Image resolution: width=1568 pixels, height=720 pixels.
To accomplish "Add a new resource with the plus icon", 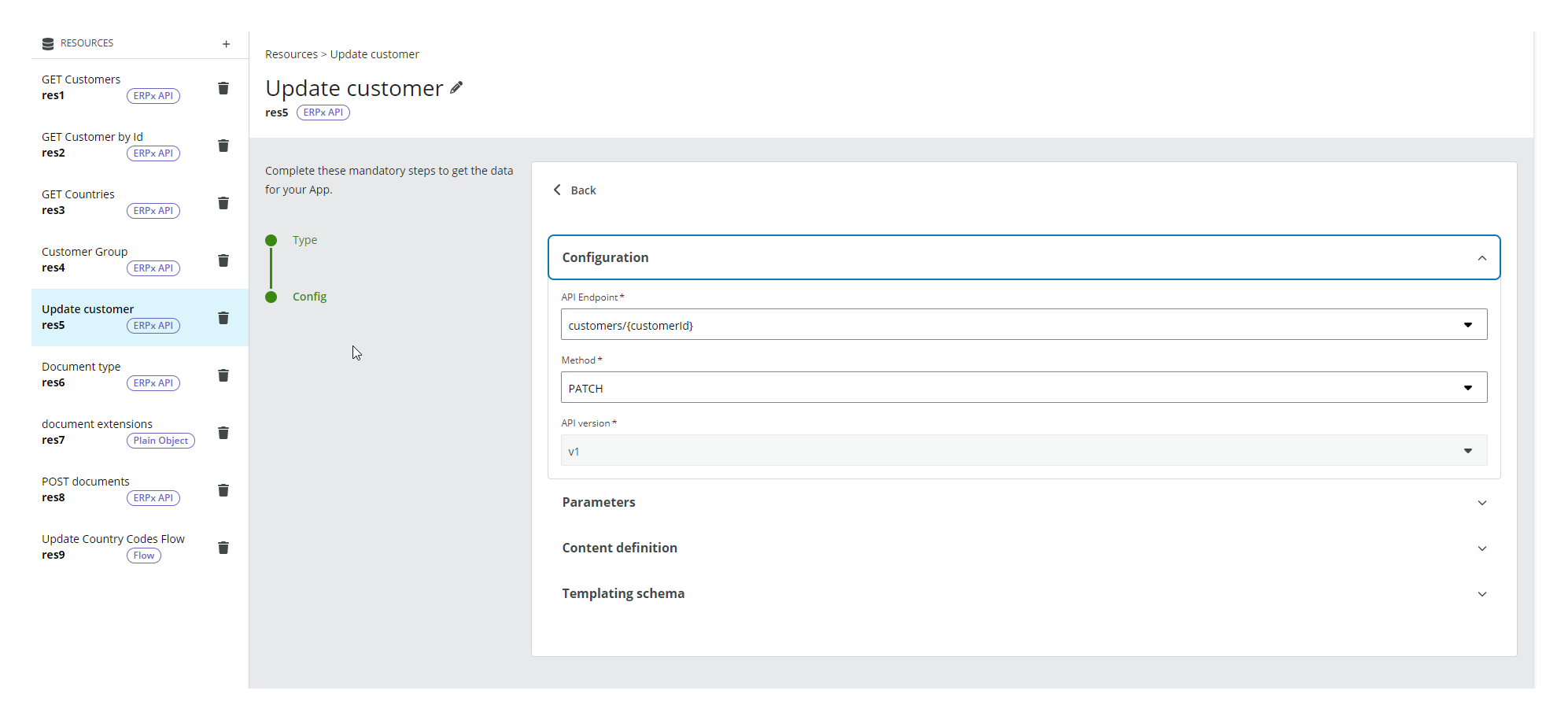I will tap(226, 44).
